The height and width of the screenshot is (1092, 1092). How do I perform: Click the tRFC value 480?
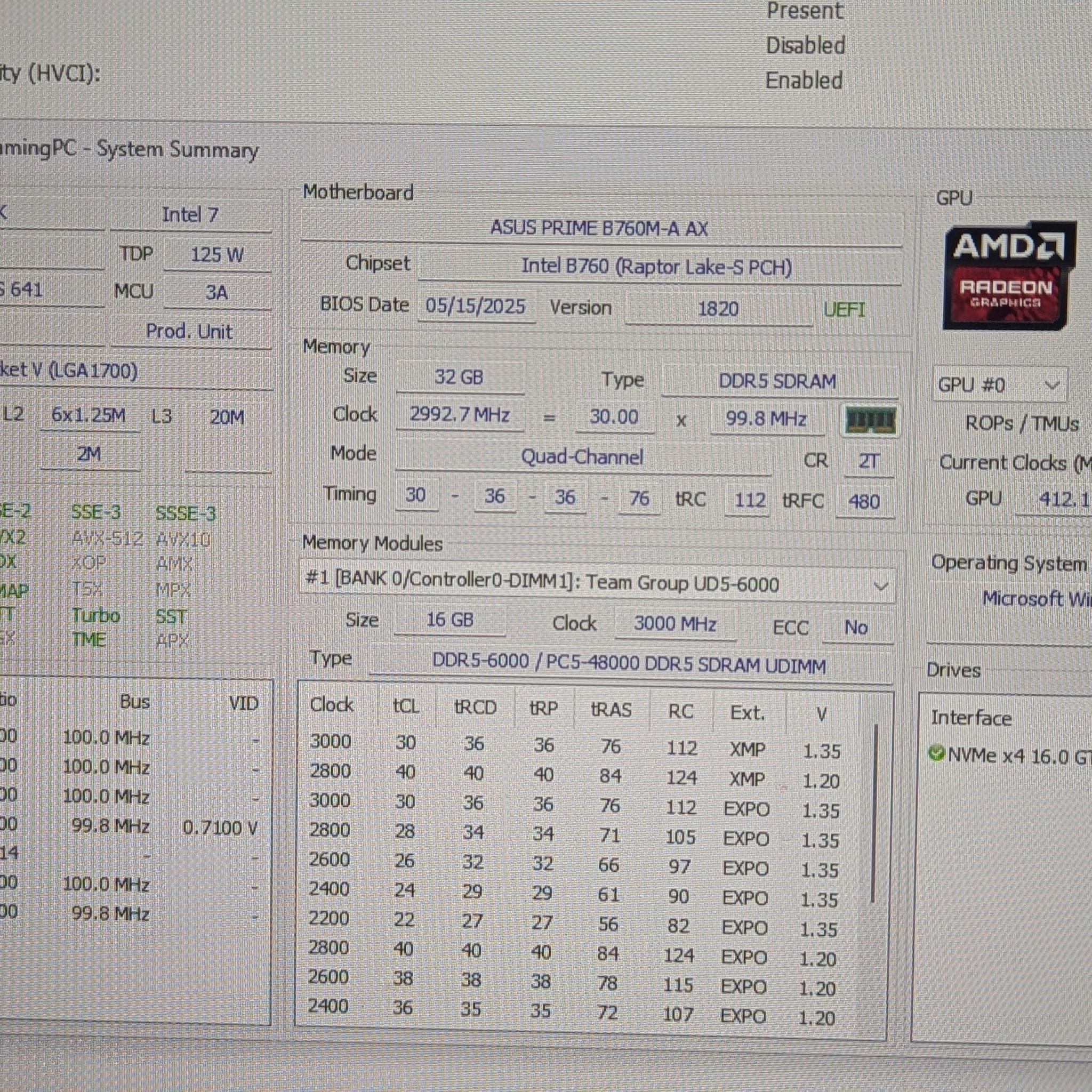(x=864, y=501)
